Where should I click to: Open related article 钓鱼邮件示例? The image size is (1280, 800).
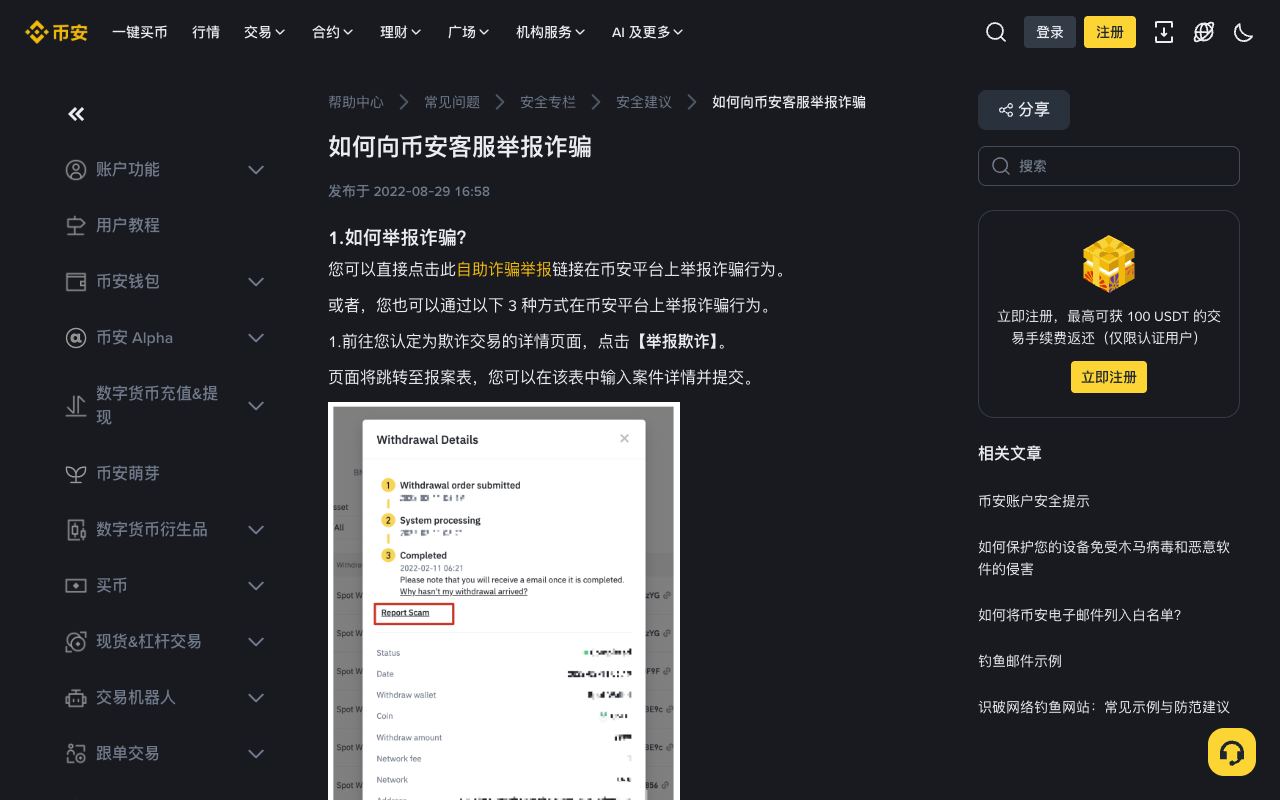click(x=1020, y=661)
